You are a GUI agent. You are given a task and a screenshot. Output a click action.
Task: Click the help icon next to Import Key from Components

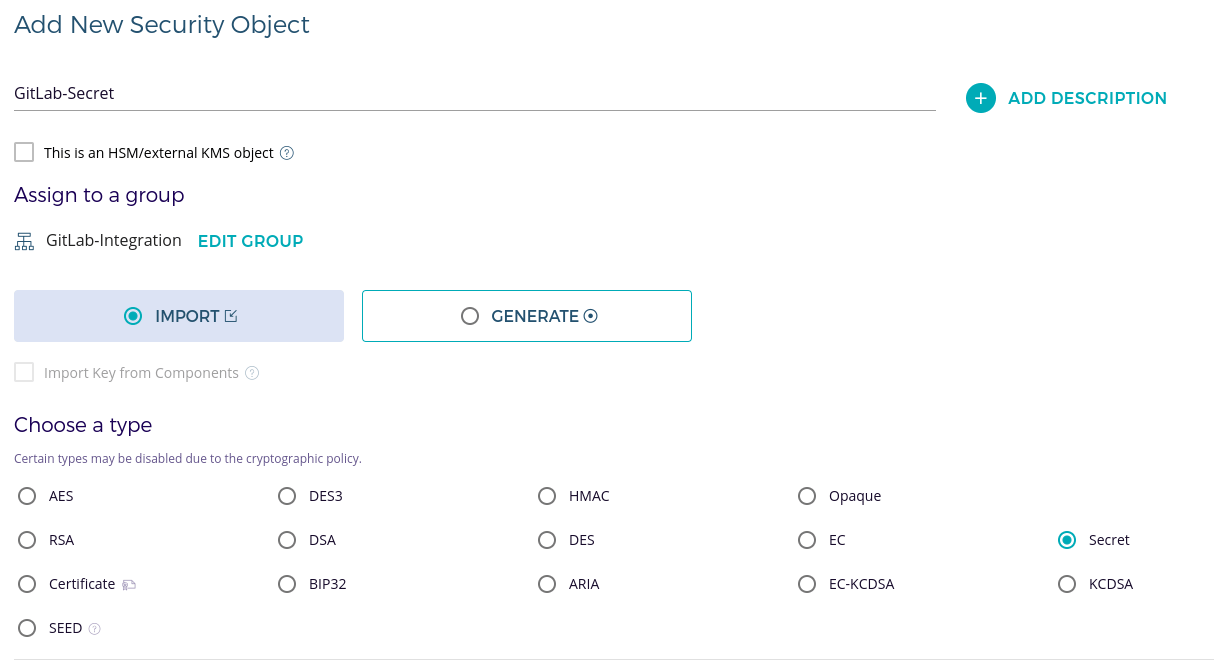click(252, 373)
